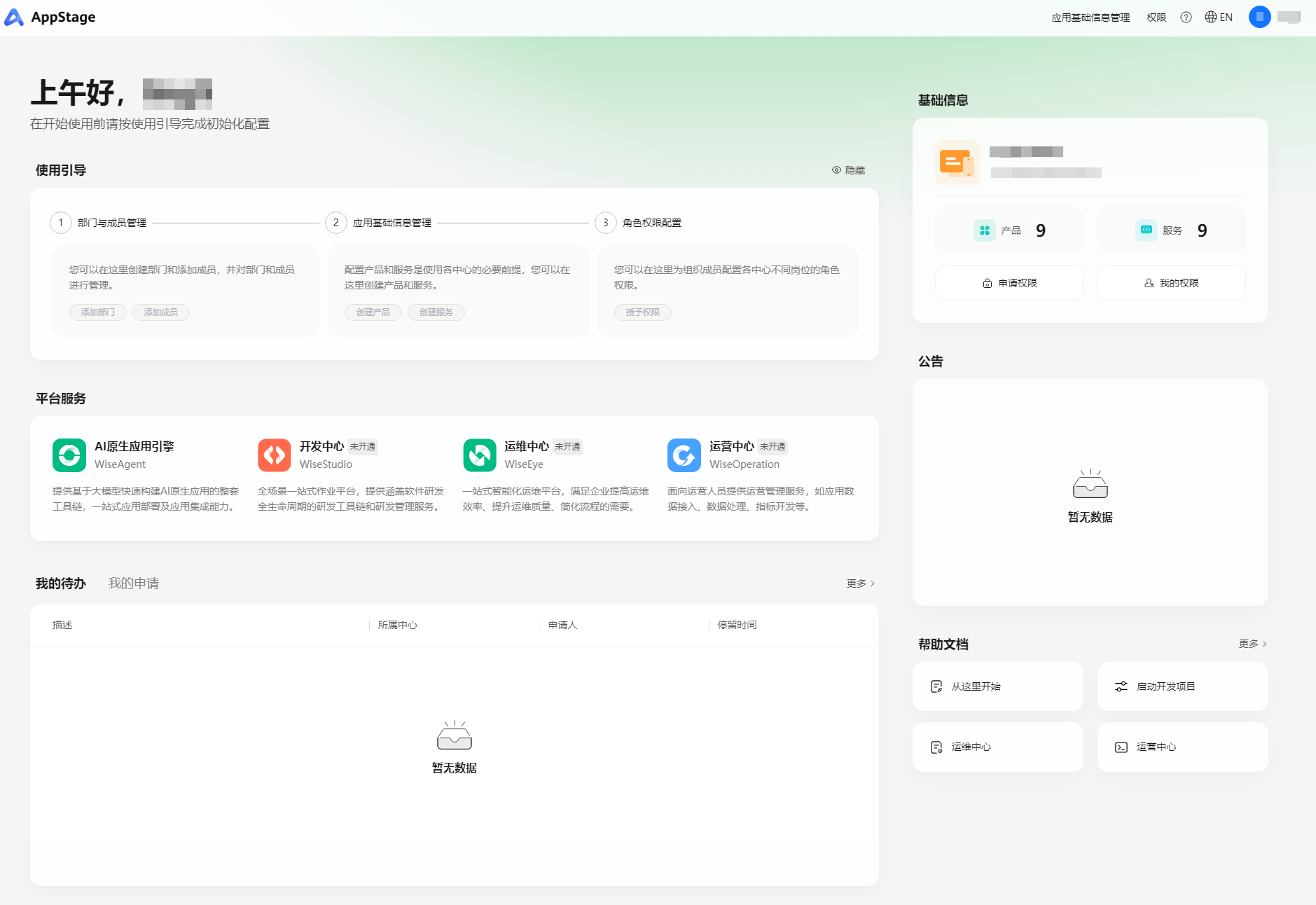The height and width of the screenshot is (905, 1316).
Task: Open the WiseAgent AI engine icon
Action: pos(69,455)
